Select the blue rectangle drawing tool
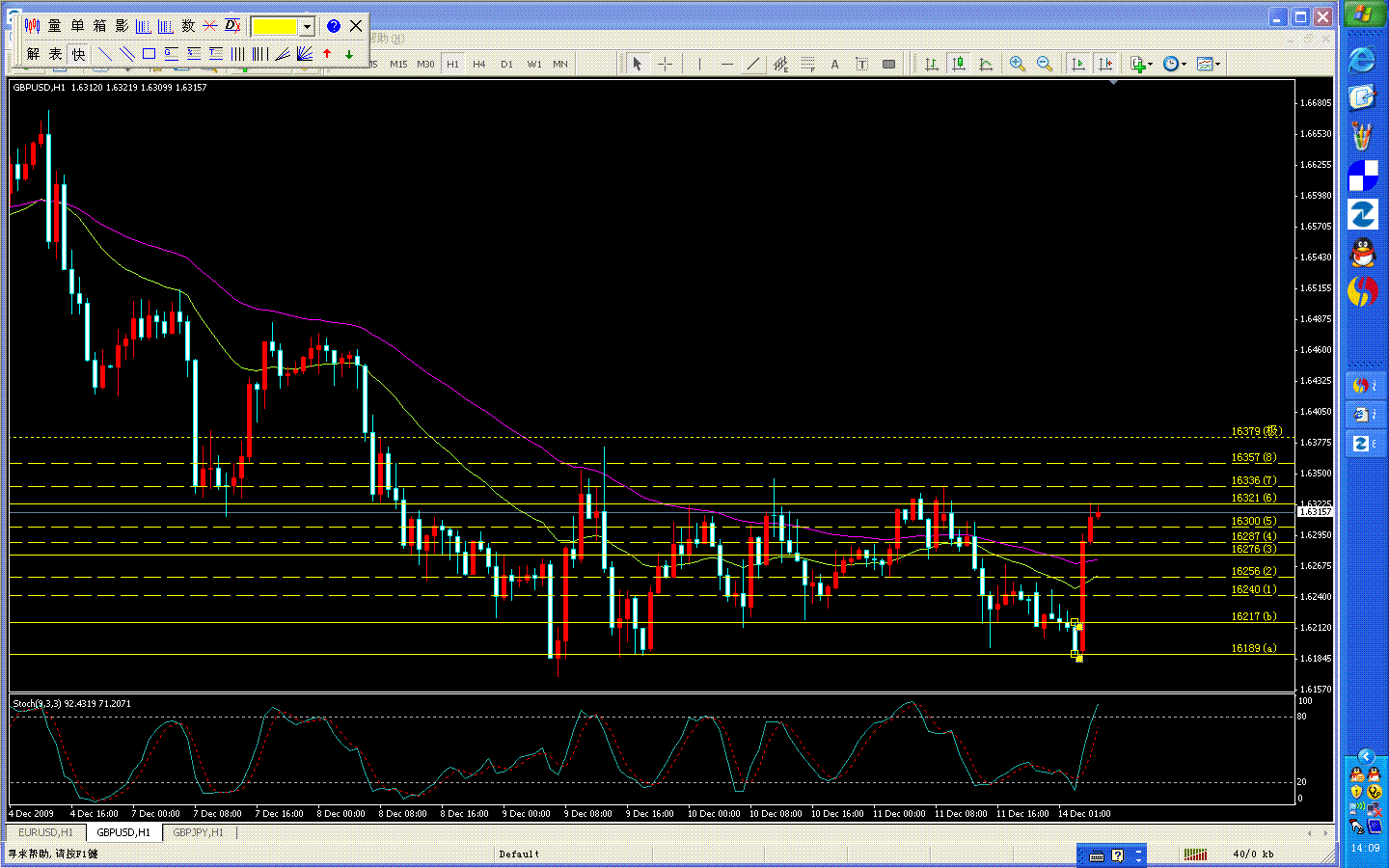This screenshot has width=1389, height=868. [x=149, y=54]
